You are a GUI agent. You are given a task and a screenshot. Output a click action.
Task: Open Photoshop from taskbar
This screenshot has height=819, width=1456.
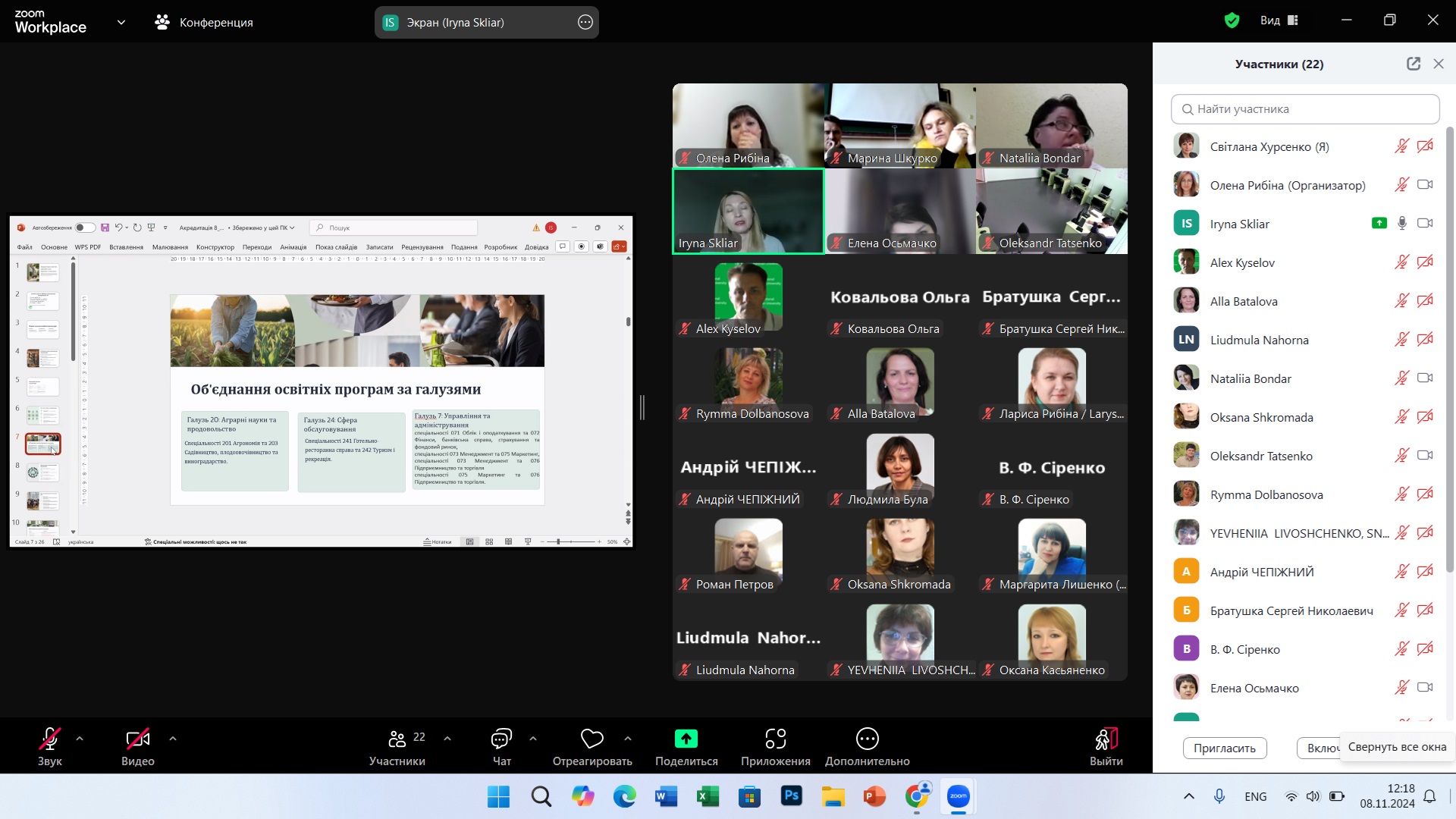(791, 796)
